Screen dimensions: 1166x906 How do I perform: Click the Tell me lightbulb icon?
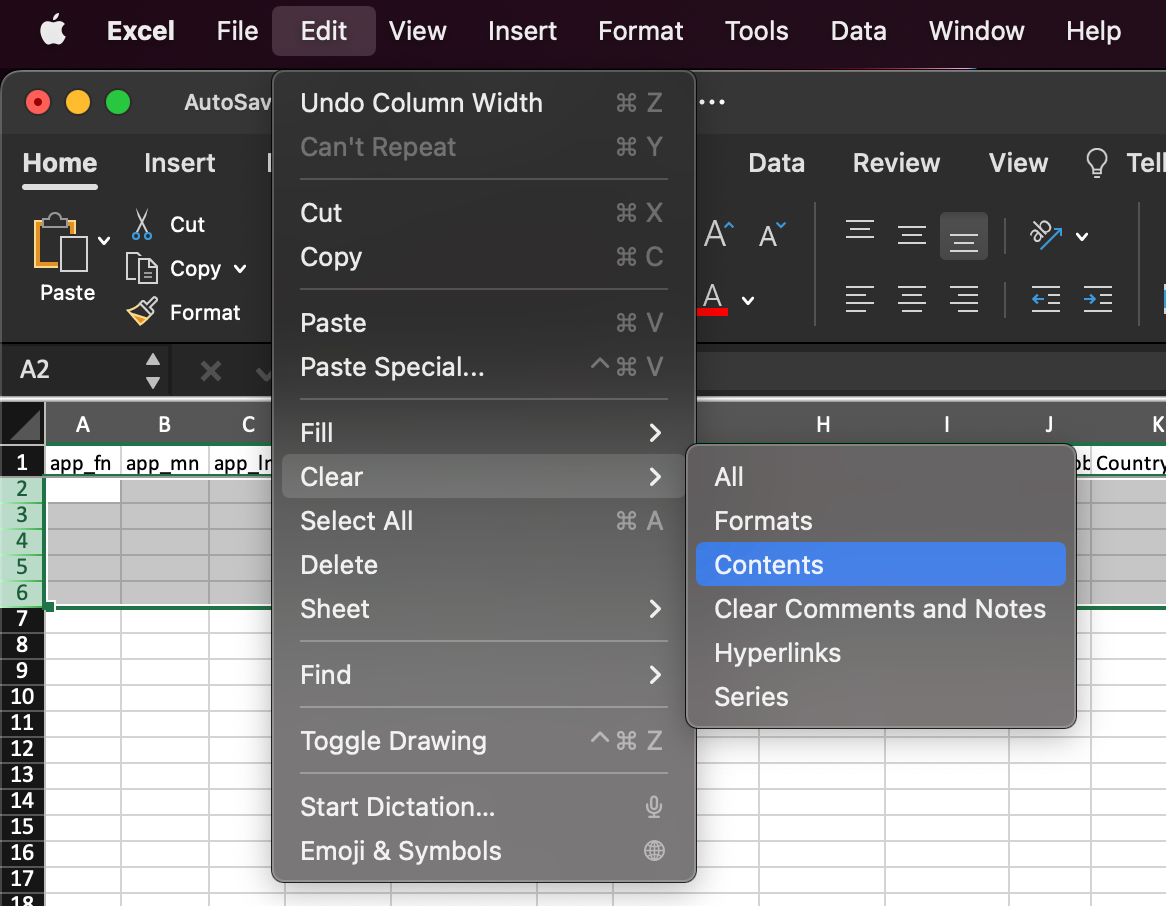[x=1097, y=163]
